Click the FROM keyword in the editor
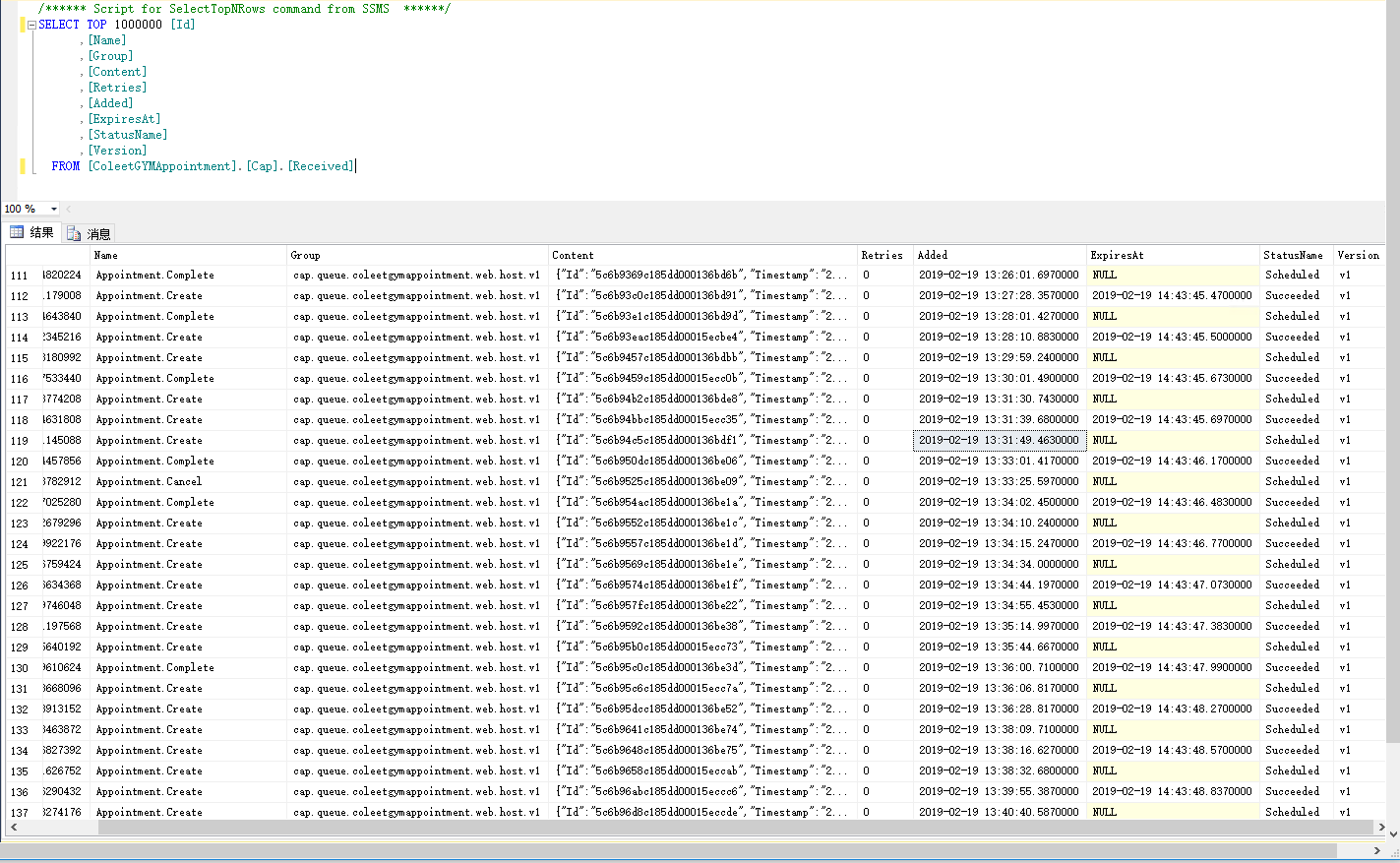Viewport: 1400px width, 863px height. [x=66, y=166]
